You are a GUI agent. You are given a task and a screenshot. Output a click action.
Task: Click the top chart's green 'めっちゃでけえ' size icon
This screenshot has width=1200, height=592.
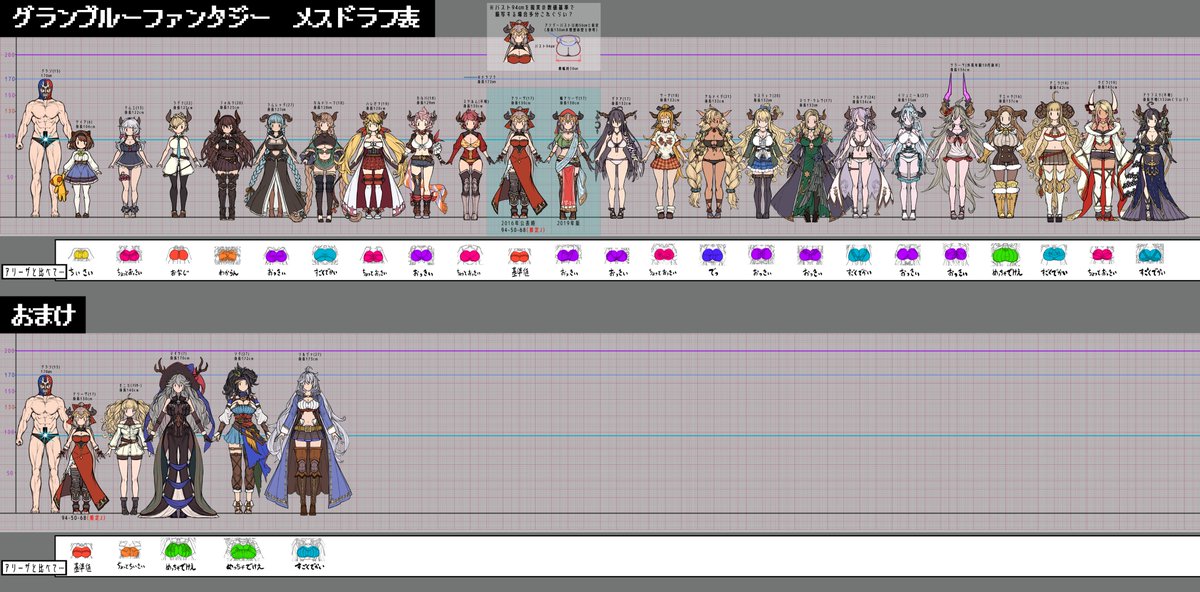click(1006, 255)
